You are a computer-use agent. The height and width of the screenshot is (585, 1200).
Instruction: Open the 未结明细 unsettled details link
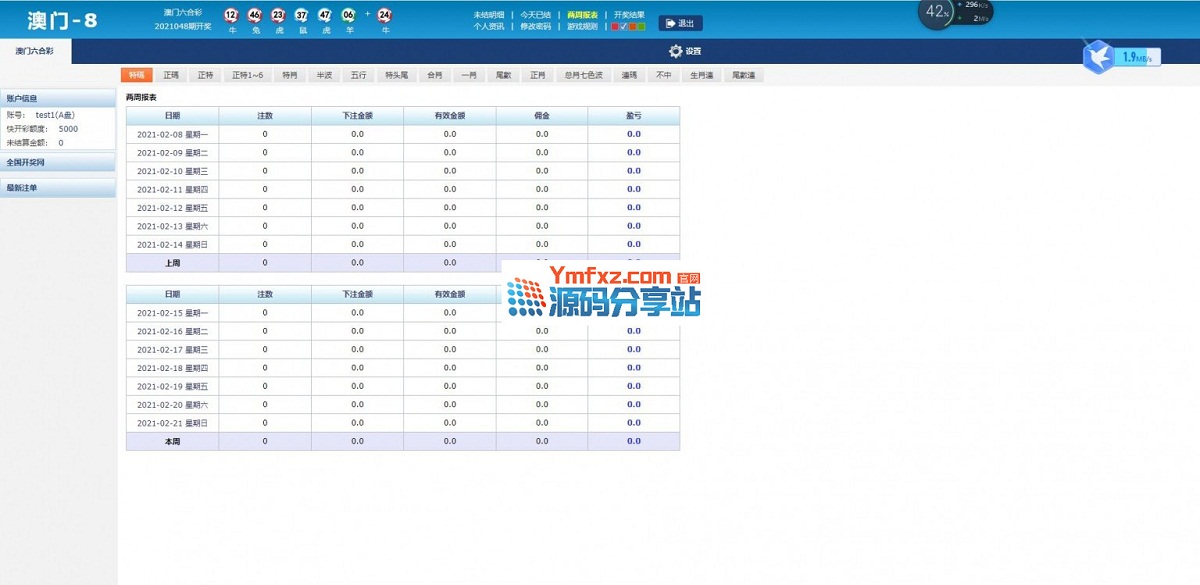(488, 15)
